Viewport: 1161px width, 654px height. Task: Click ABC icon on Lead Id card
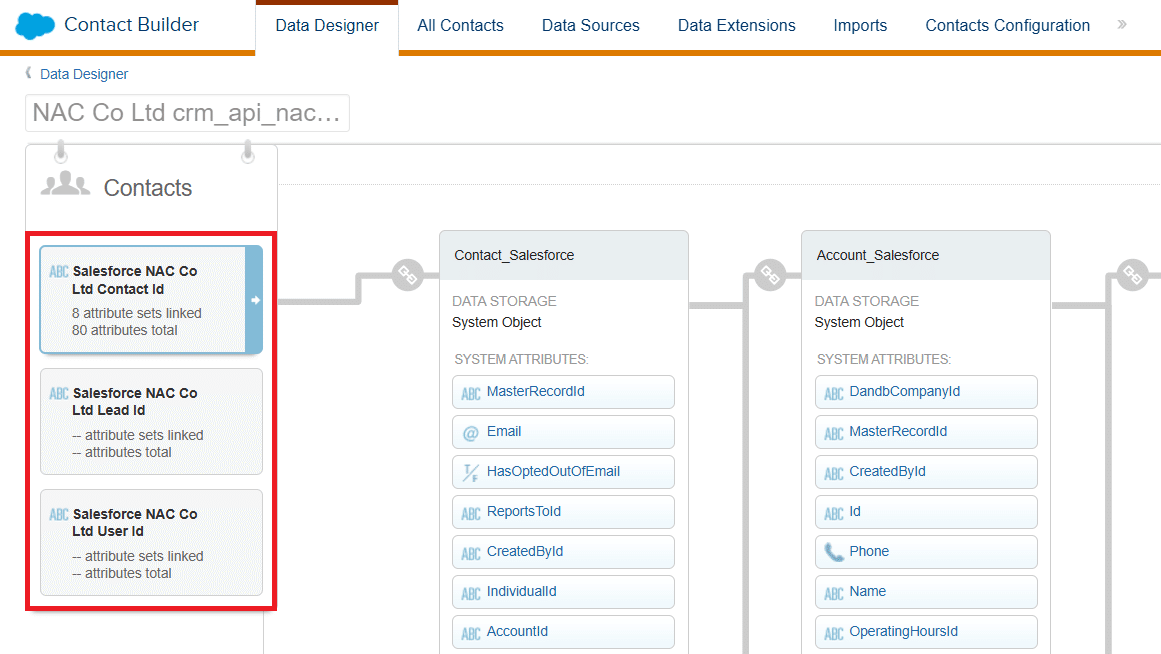pyautogui.click(x=58, y=393)
